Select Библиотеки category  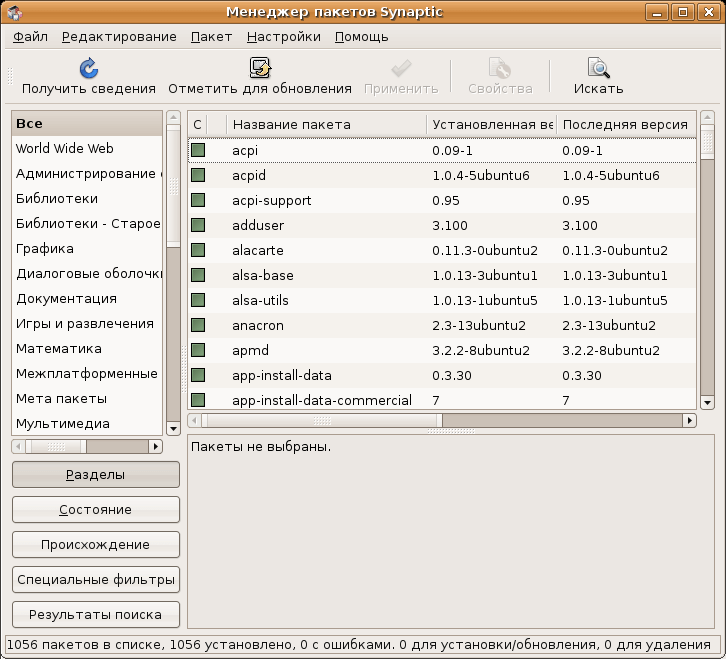87,199
